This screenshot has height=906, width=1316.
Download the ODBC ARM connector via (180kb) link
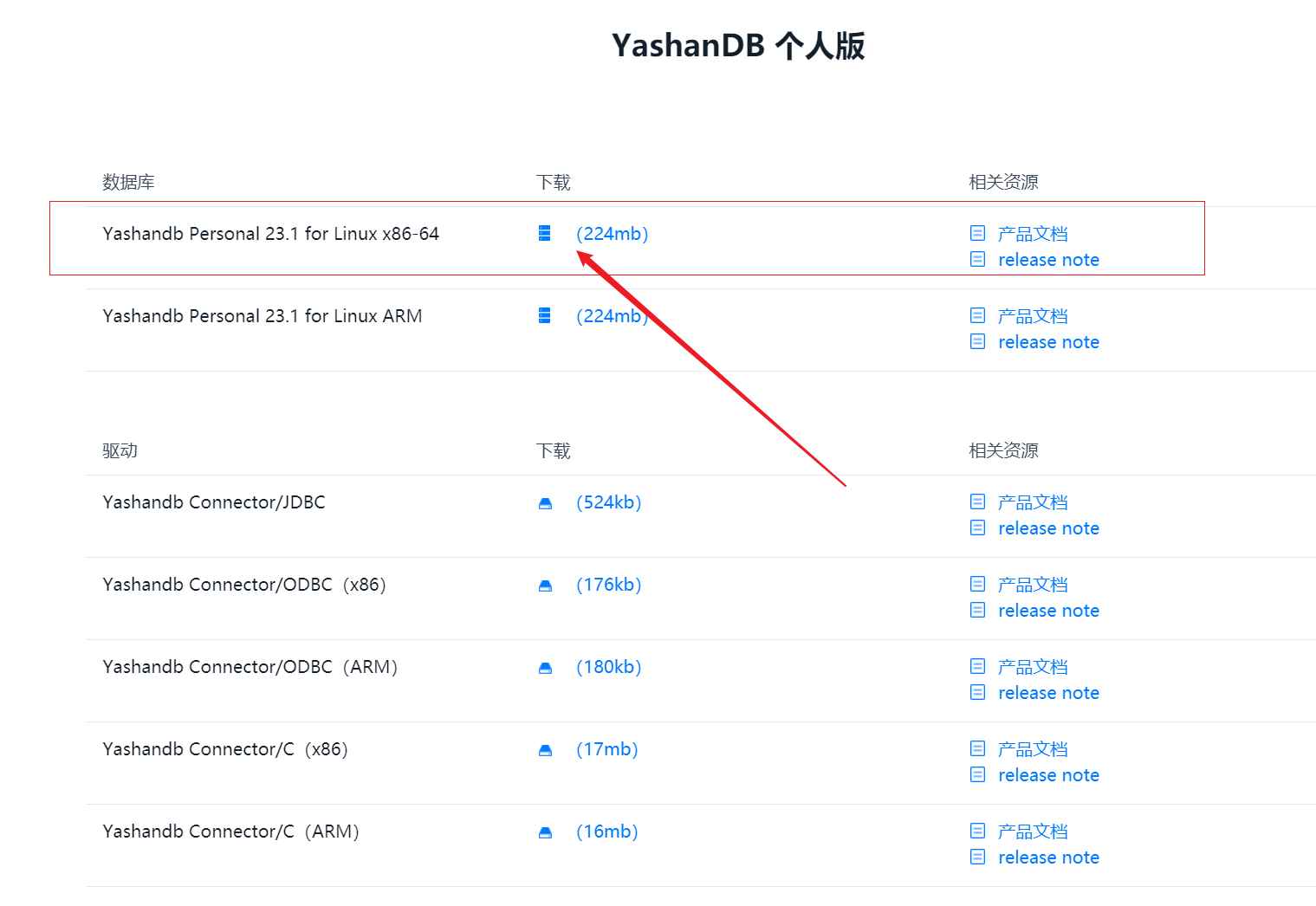pyautogui.click(x=609, y=667)
